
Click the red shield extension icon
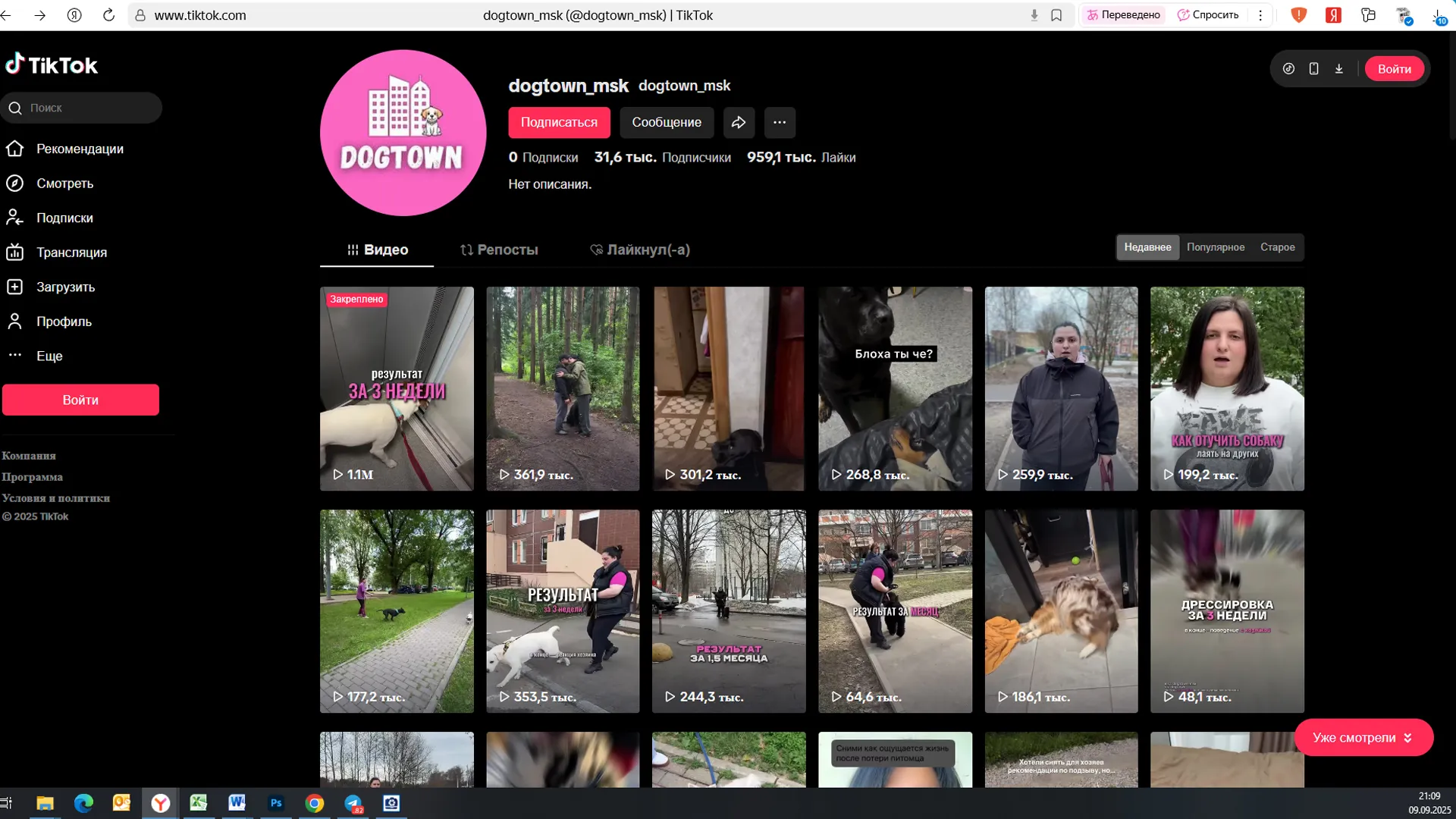click(1299, 15)
